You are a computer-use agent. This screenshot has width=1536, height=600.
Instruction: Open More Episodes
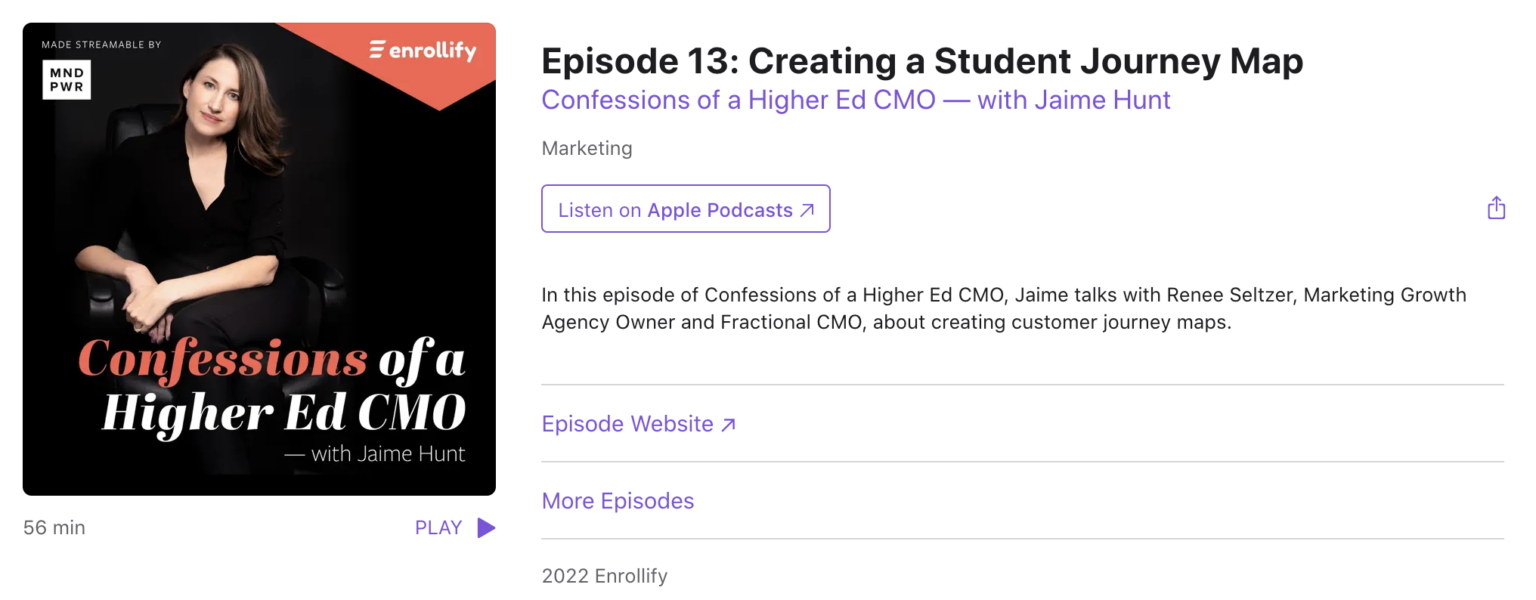617,500
